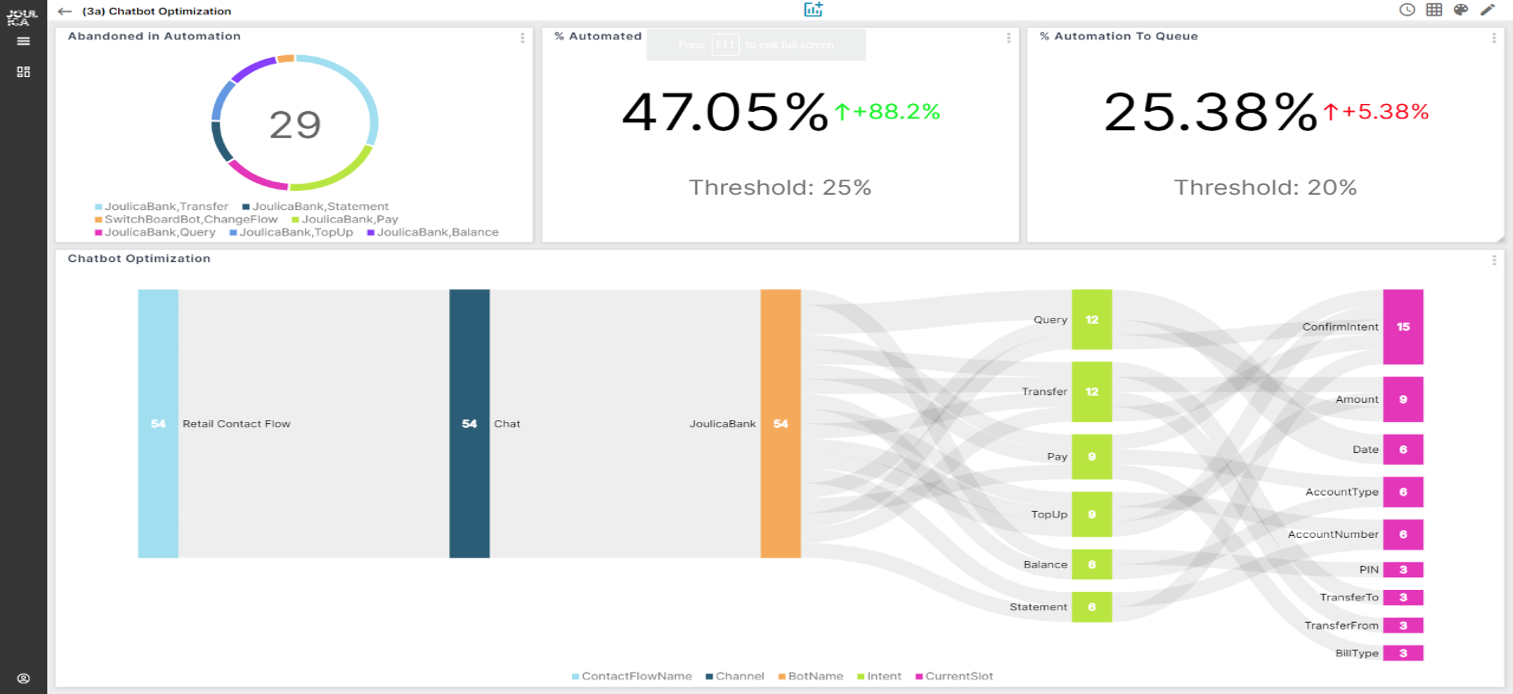Select the AccountType slot node
Viewport: 1513px width, 694px height.
(x=1402, y=492)
